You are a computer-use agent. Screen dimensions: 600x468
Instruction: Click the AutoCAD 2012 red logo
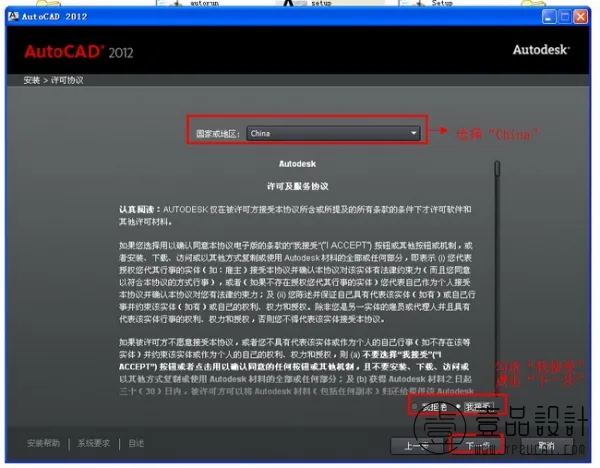[79, 52]
